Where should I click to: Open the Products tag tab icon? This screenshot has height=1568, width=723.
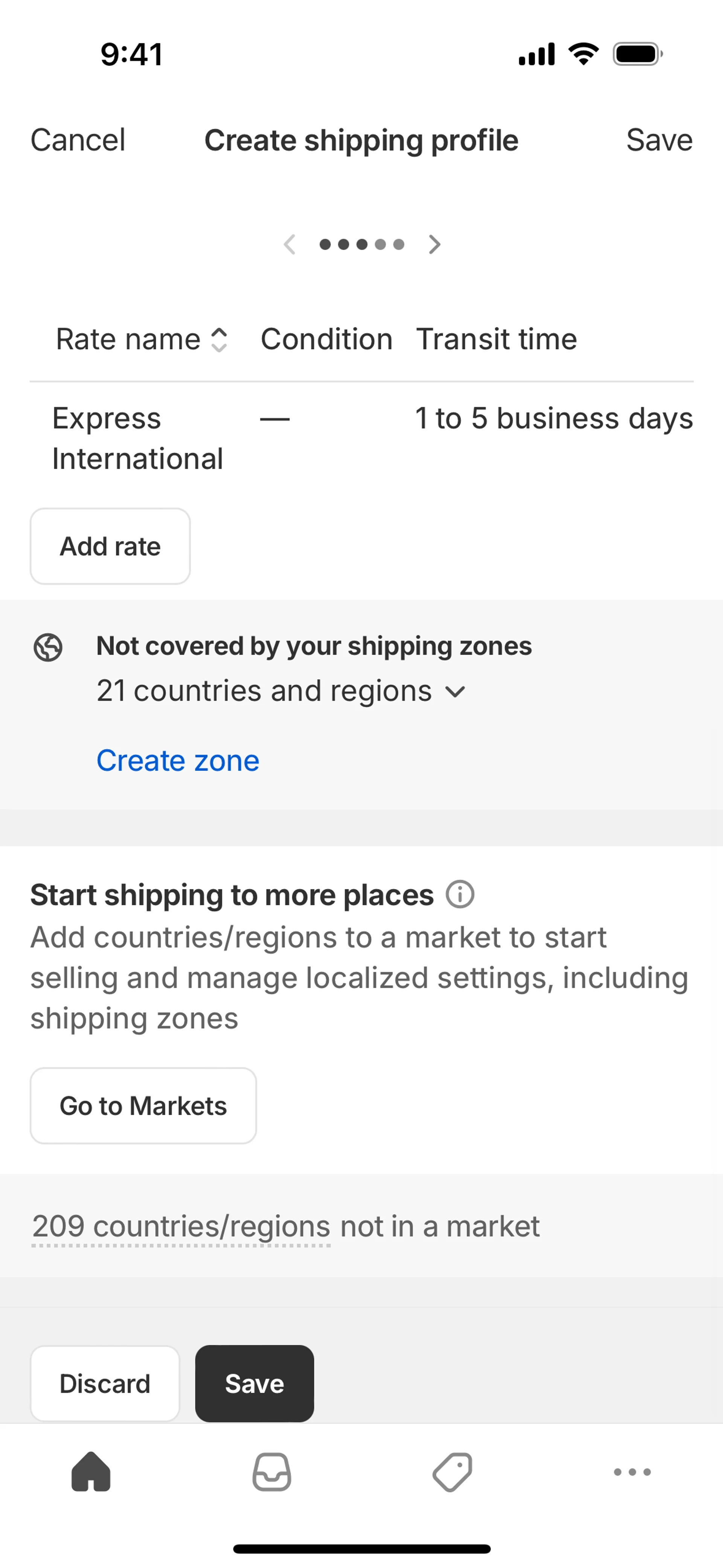(452, 1472)
